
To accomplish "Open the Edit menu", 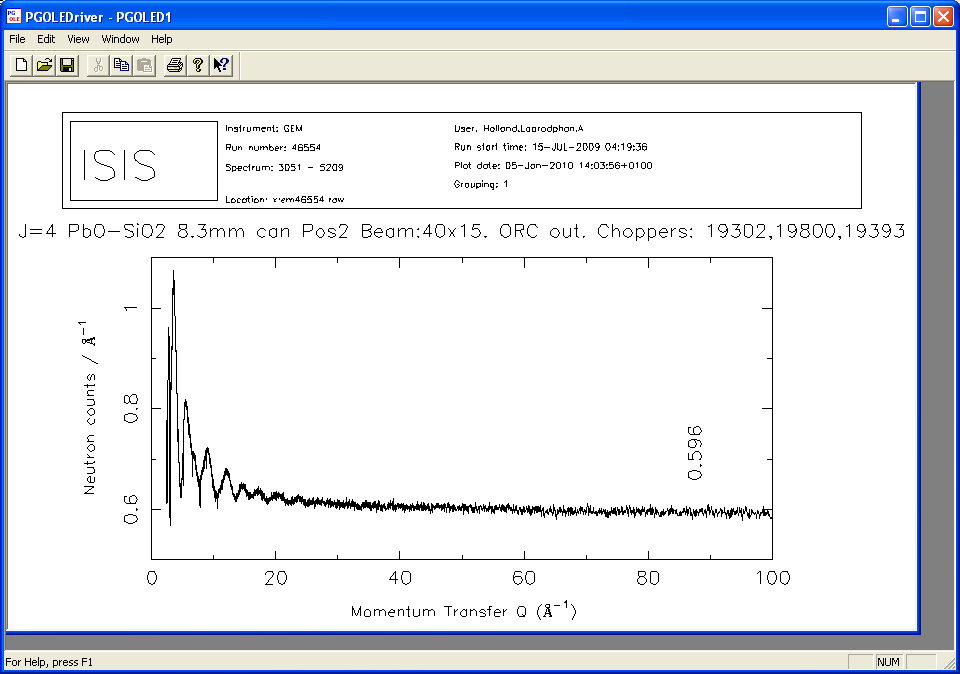I will pos(46,39).
